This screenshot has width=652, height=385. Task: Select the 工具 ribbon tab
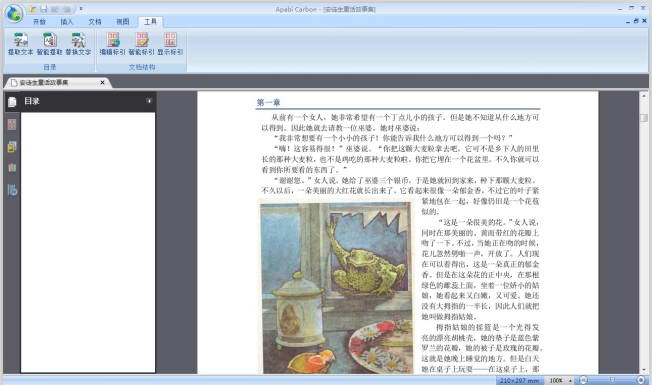click(150, 22)
